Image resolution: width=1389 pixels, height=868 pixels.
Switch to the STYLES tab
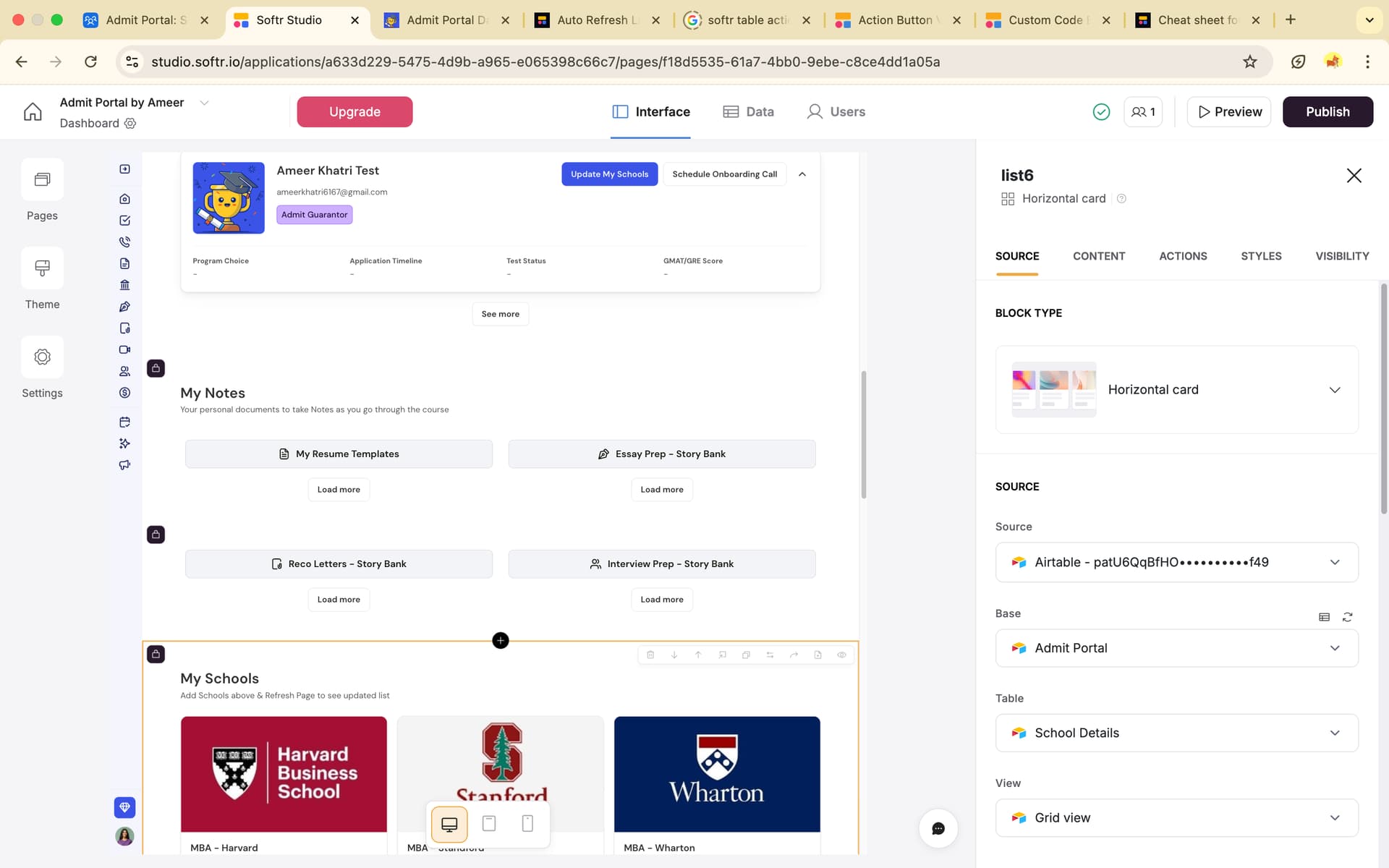coord(1261,256)
